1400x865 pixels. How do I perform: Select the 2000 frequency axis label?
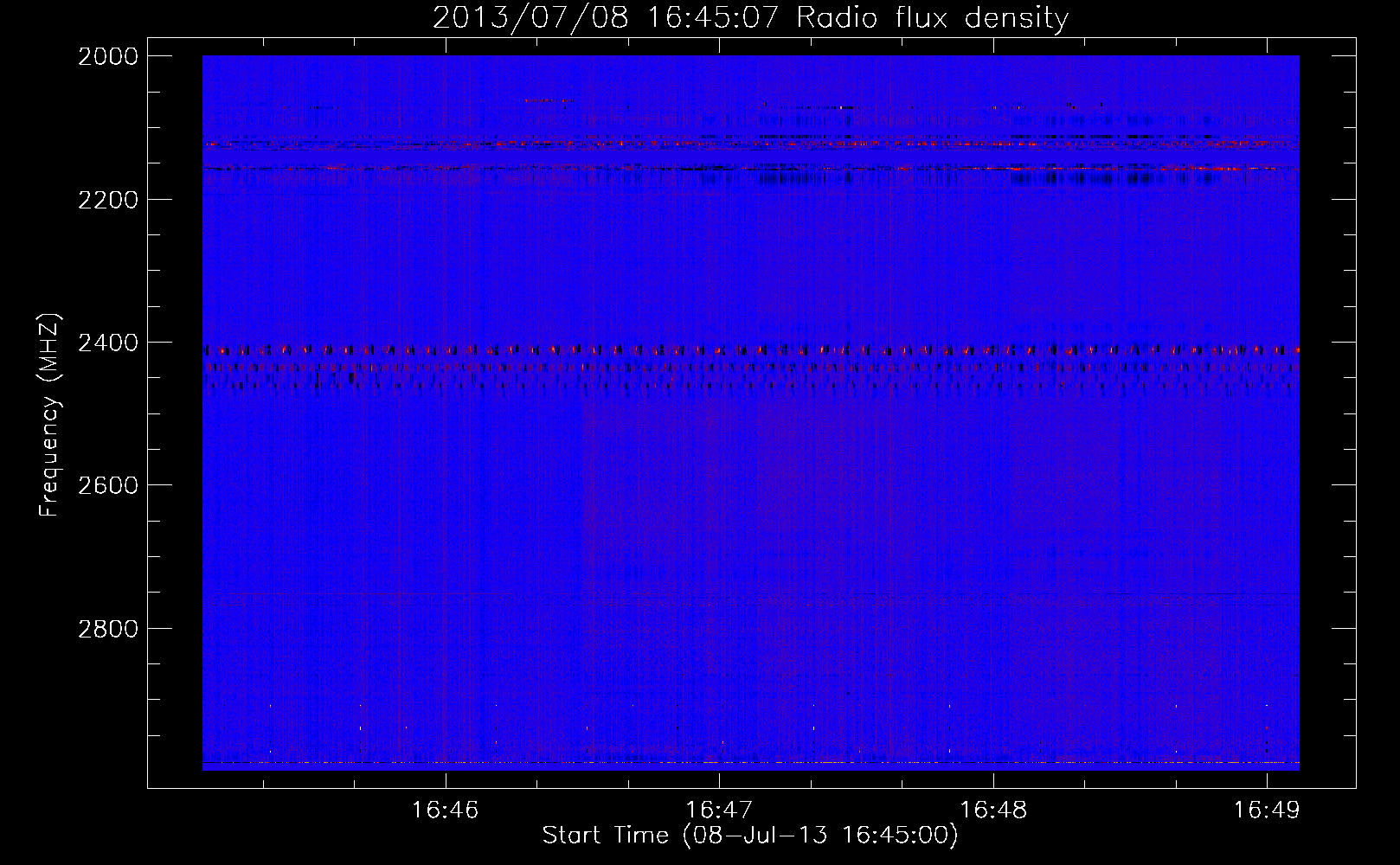pos(107,56)
